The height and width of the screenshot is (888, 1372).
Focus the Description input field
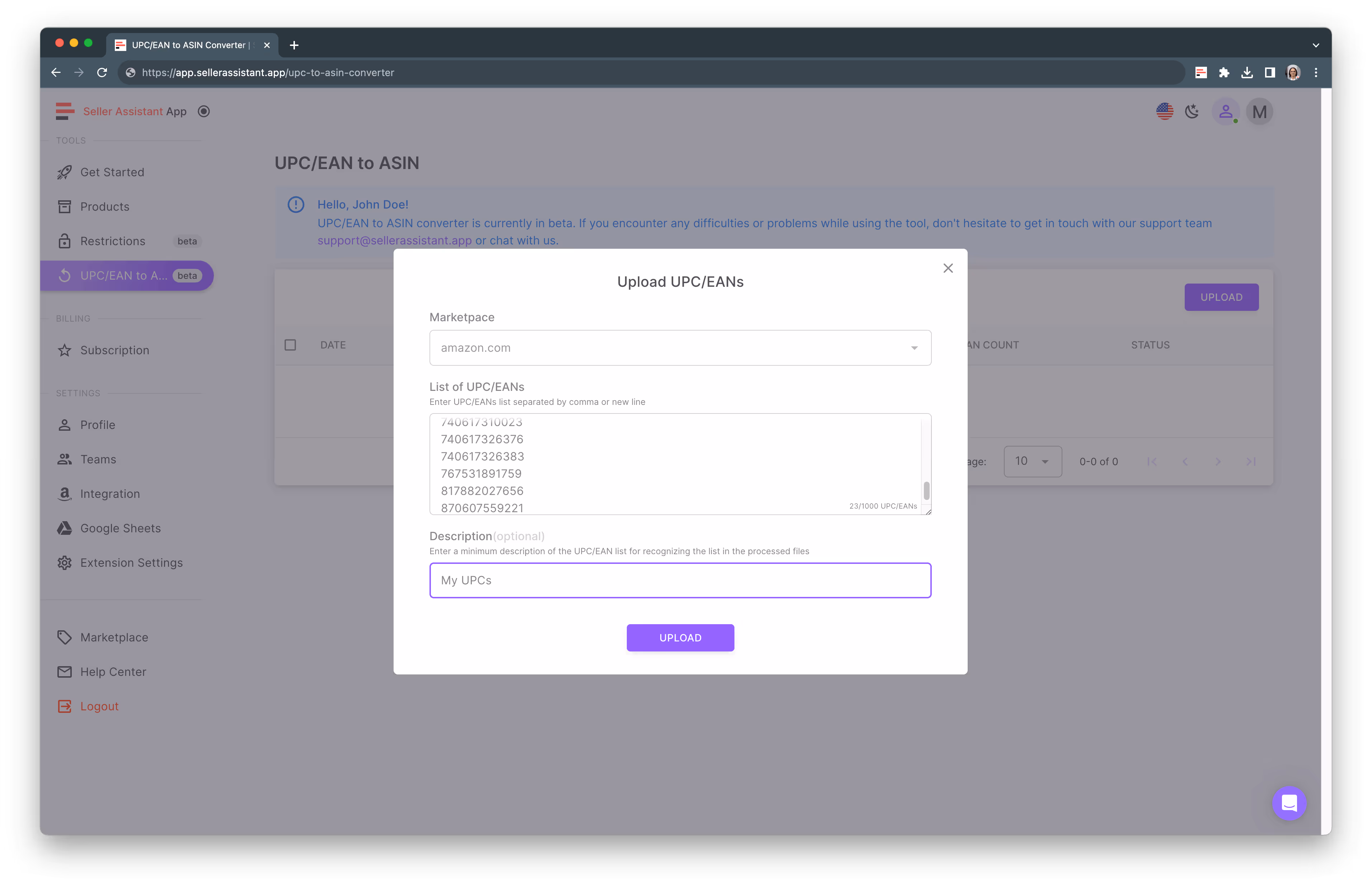point(680,580)
